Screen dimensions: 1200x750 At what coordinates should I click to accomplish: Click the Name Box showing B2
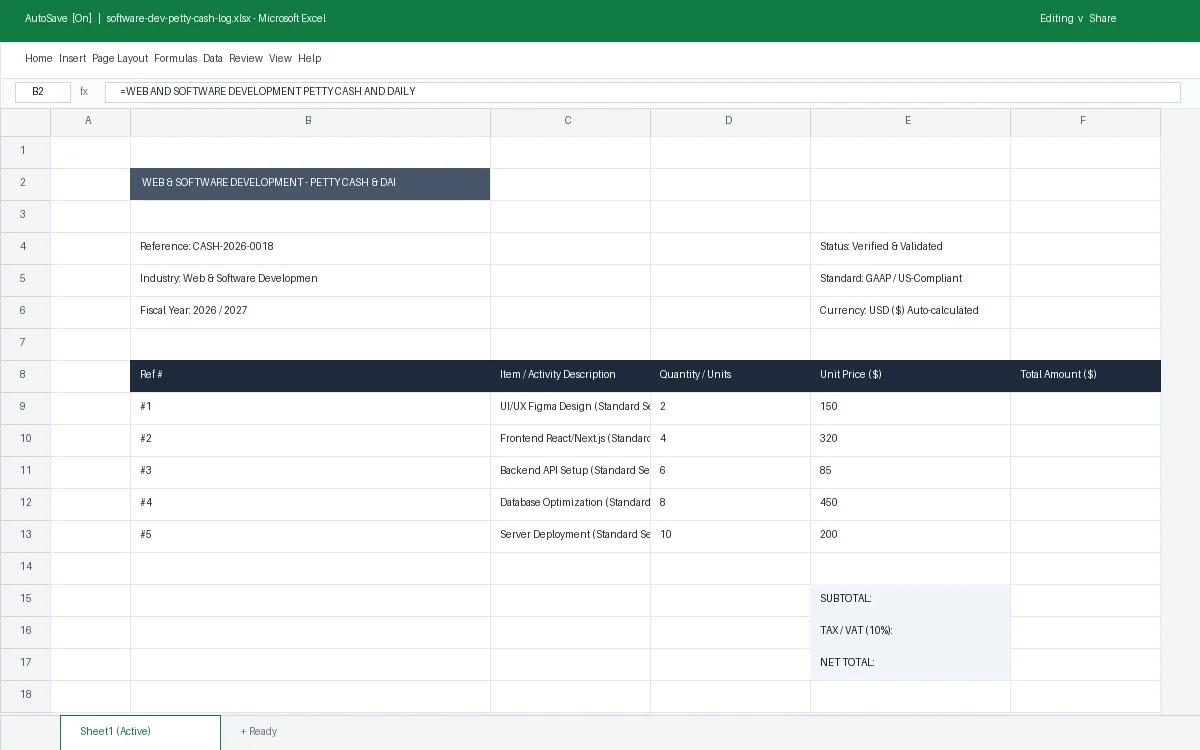coord(43,92)
